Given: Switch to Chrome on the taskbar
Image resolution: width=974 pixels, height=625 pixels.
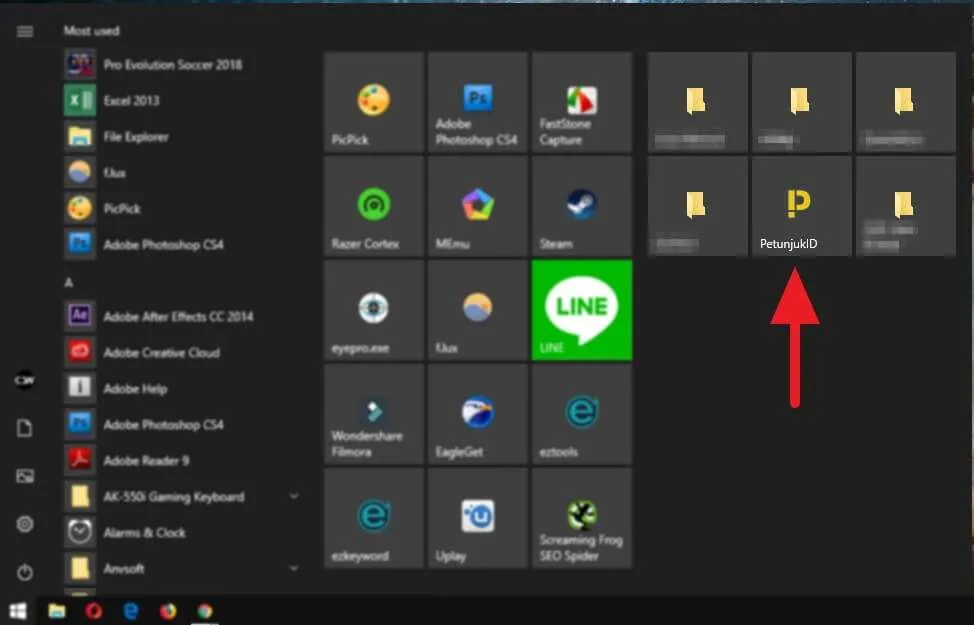Looking at the screenshot, I should pos(205,611).
